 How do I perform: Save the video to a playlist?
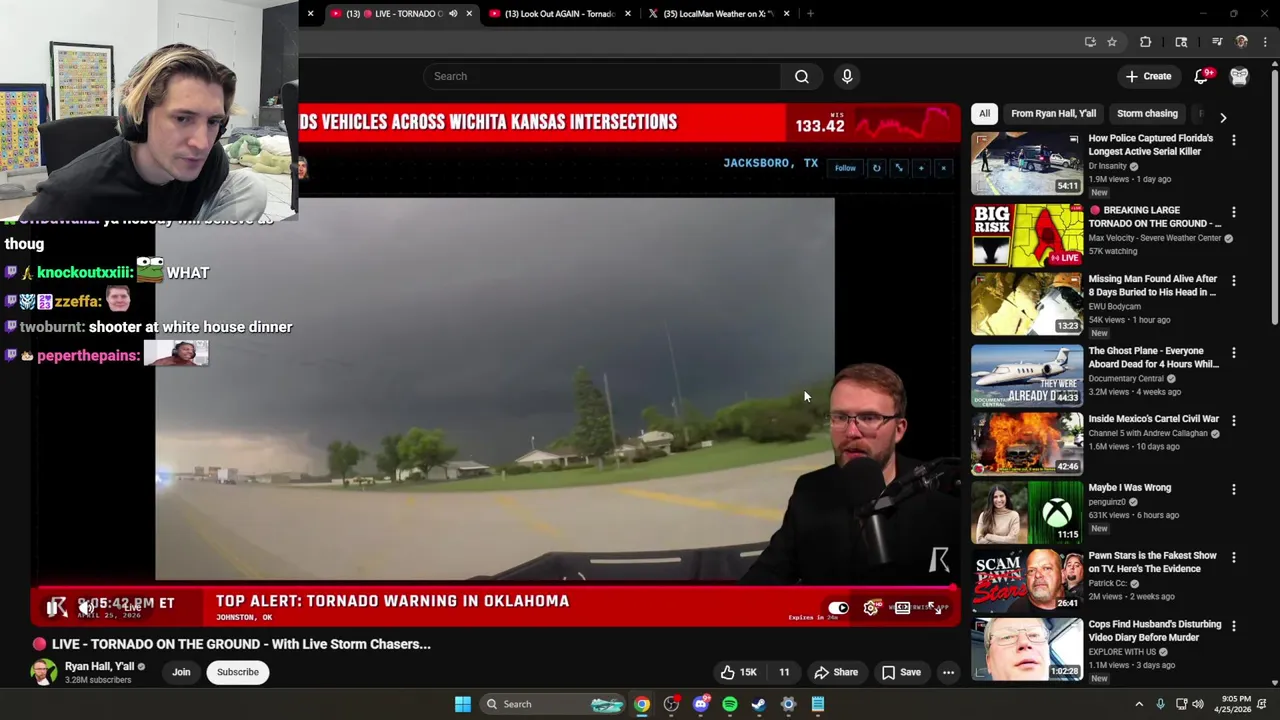point(901,672)
